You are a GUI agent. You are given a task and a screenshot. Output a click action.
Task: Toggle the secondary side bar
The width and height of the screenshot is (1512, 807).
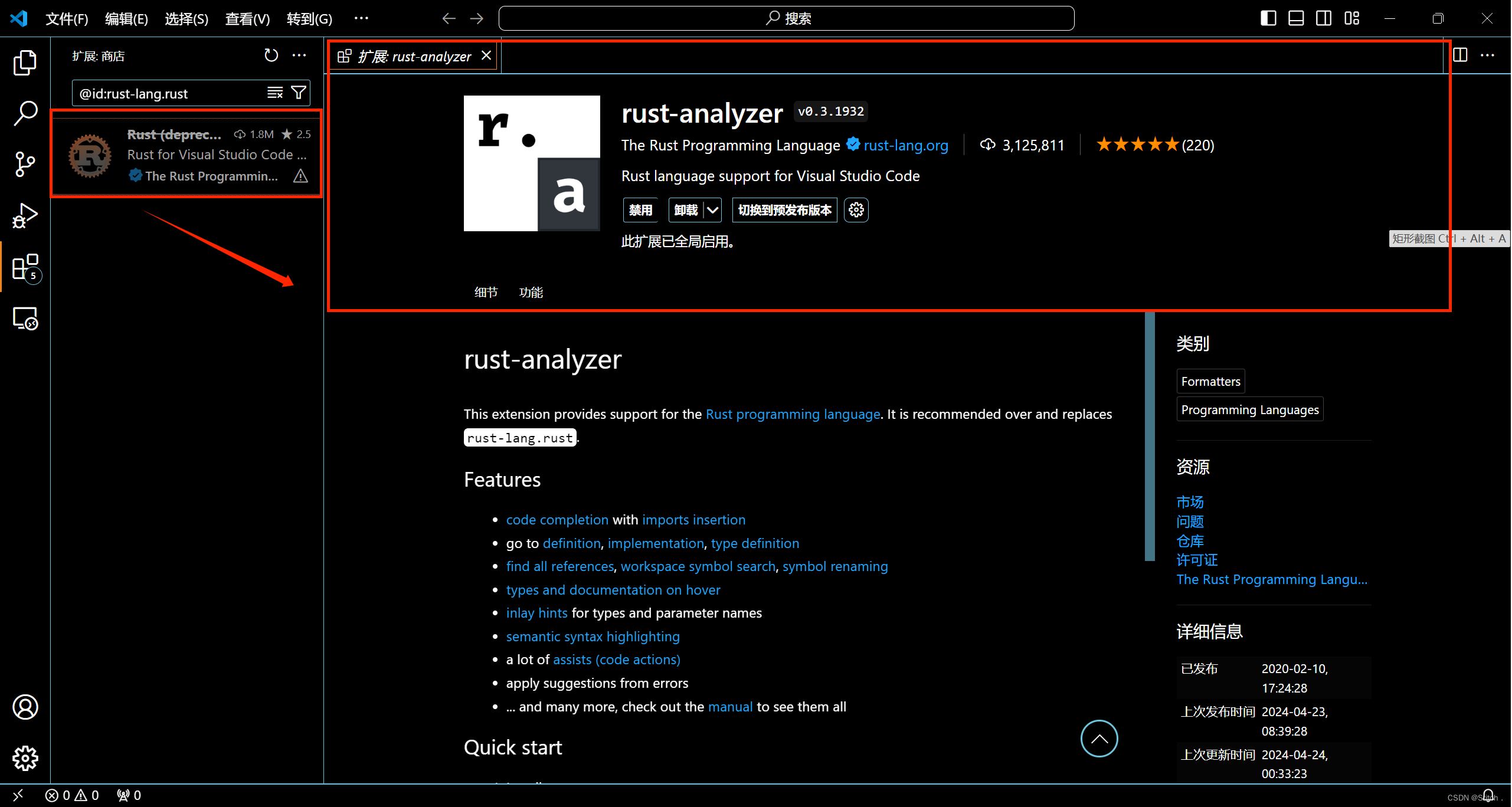[1324, 18]
